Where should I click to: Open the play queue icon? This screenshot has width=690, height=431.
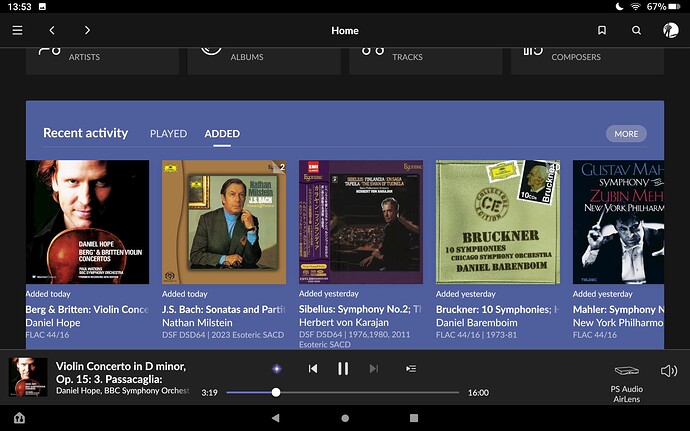point(411,368)
